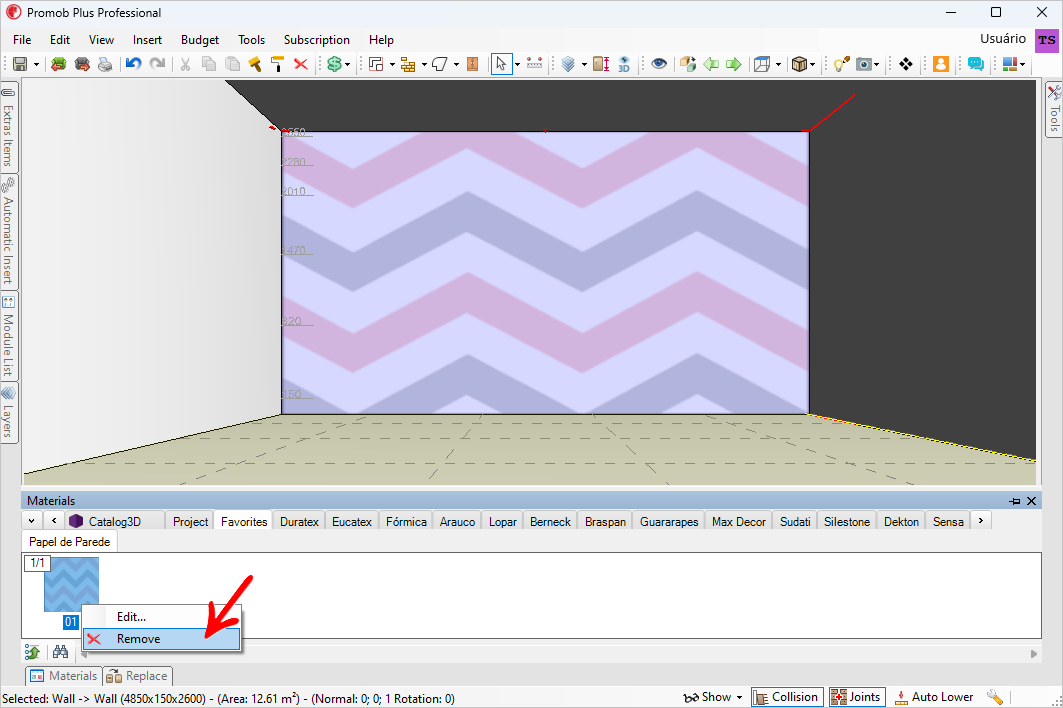Open the Layers side panel tab
The width and height of the screenshot is (1063, 708).
coord(8,414)
